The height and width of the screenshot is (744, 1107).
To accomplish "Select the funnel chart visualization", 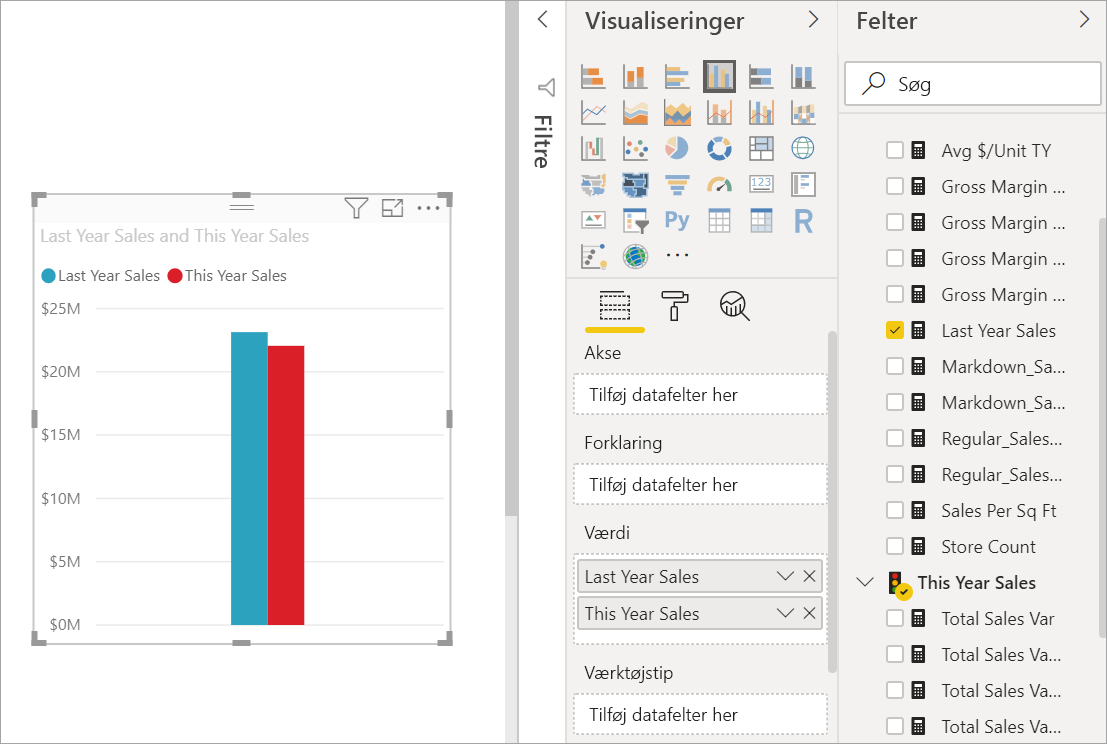I will [676, 185].
